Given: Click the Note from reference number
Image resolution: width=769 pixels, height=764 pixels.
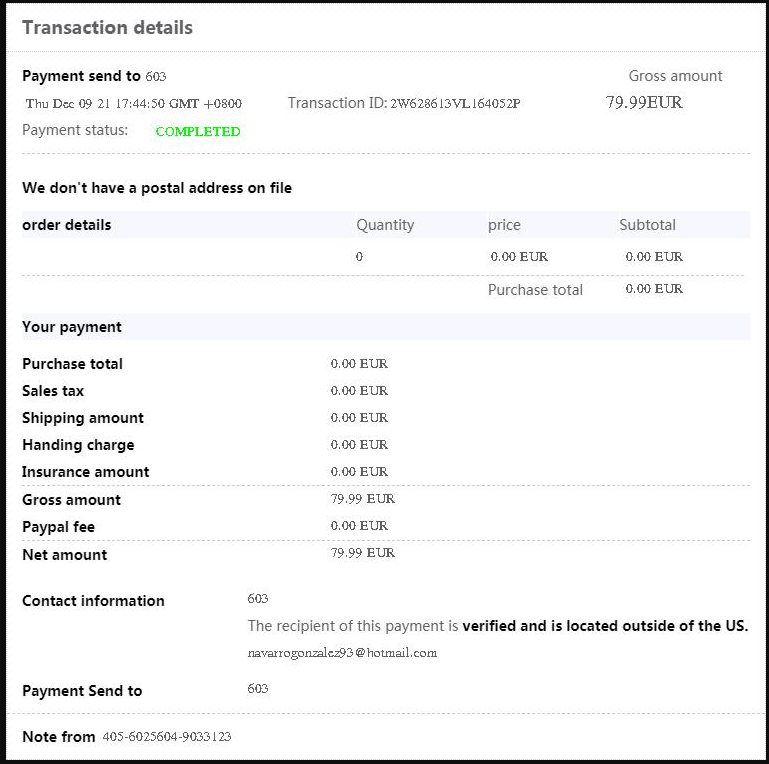Looking at the screenshot, I should click(x=166, y=737).
